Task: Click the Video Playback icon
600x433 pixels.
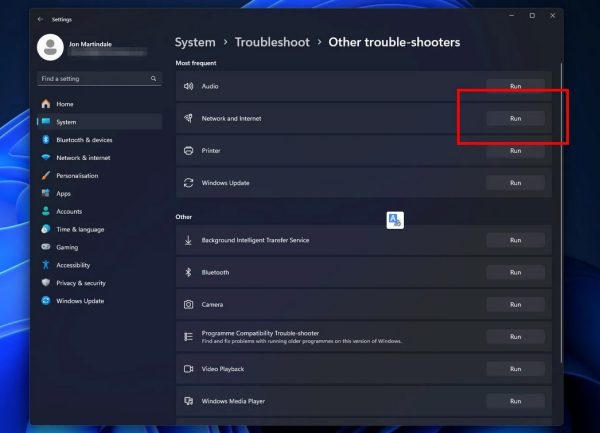Action: coord(188,369)
